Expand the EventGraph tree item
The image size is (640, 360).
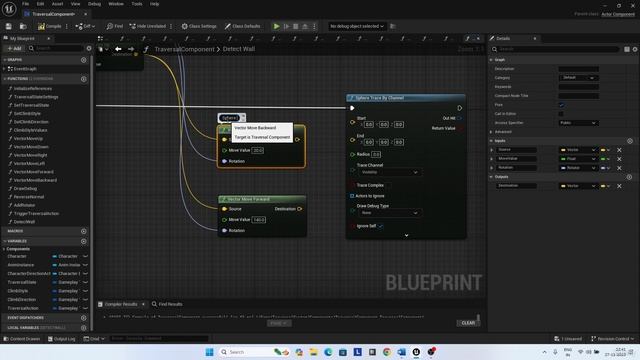(x=4, y=69)
